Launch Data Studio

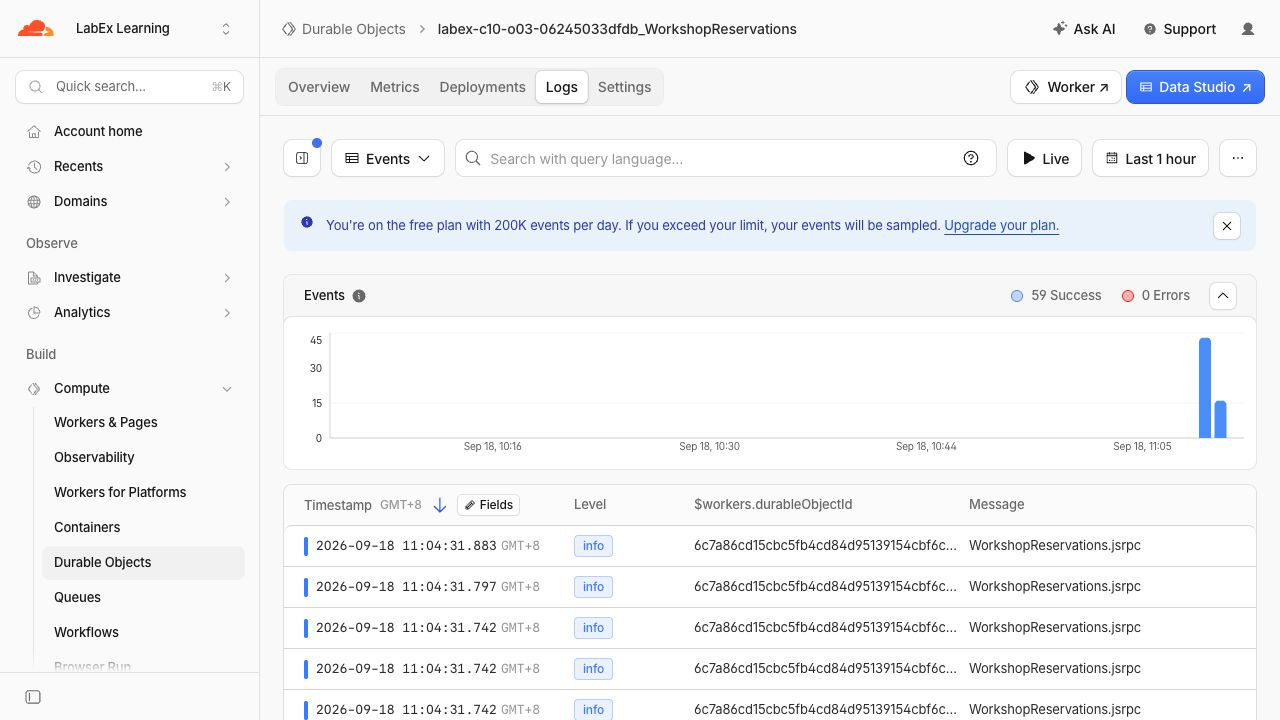(1195, 87)
